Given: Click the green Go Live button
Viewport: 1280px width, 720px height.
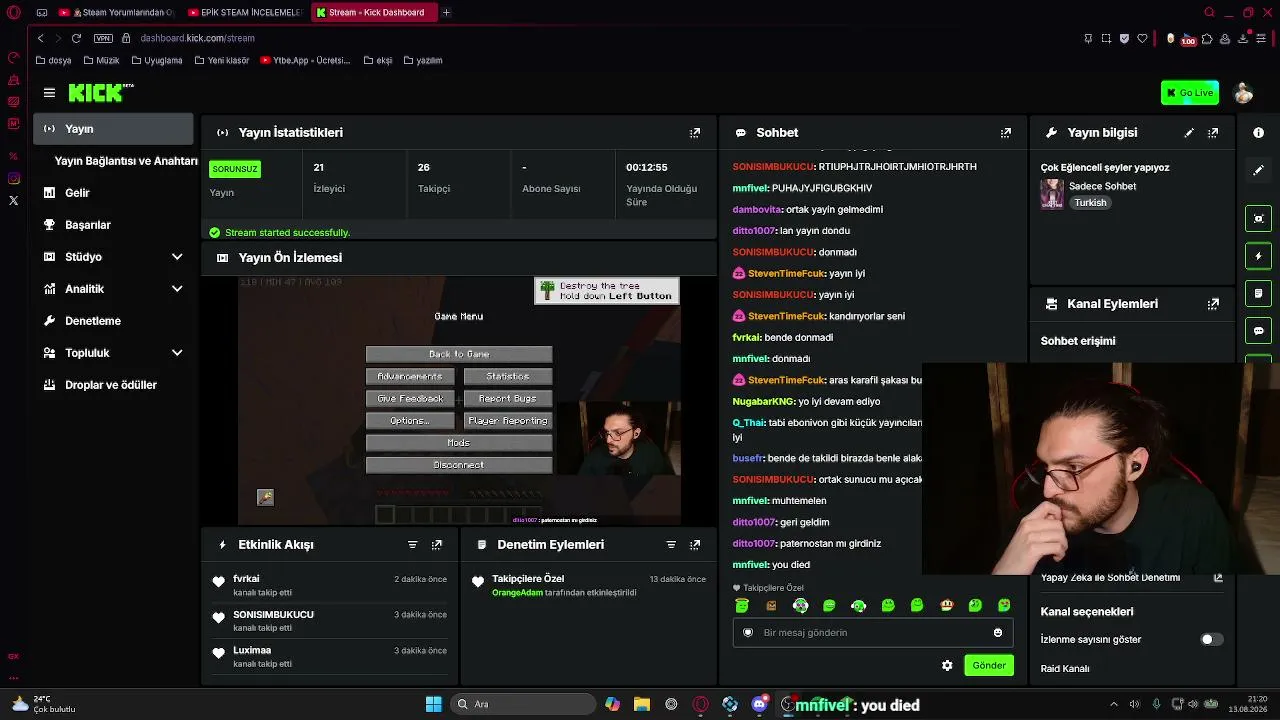Looking at the screenshot, I should pos(1190,93).
